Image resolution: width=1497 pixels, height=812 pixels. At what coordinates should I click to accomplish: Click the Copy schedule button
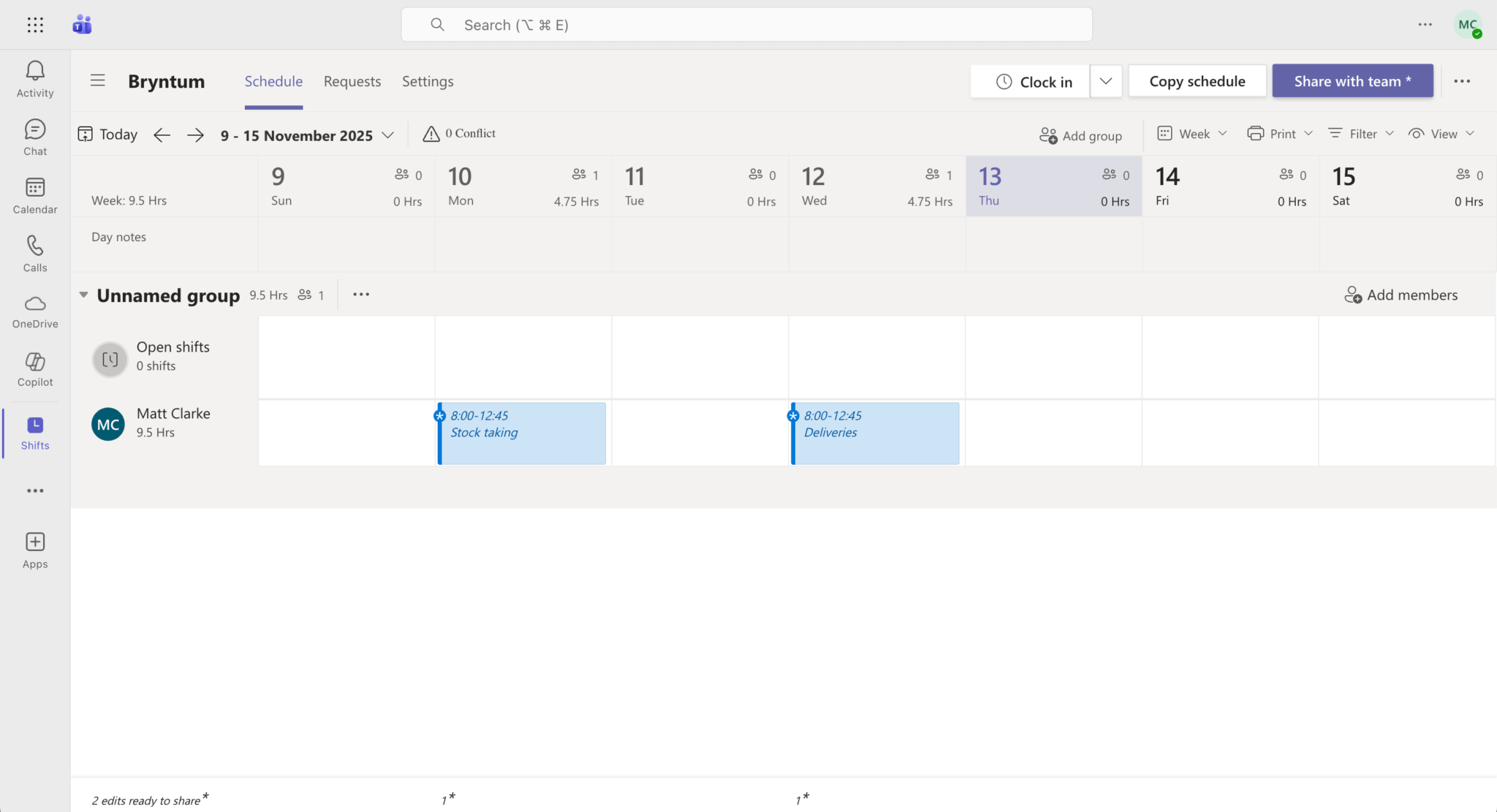(1197, 81)
